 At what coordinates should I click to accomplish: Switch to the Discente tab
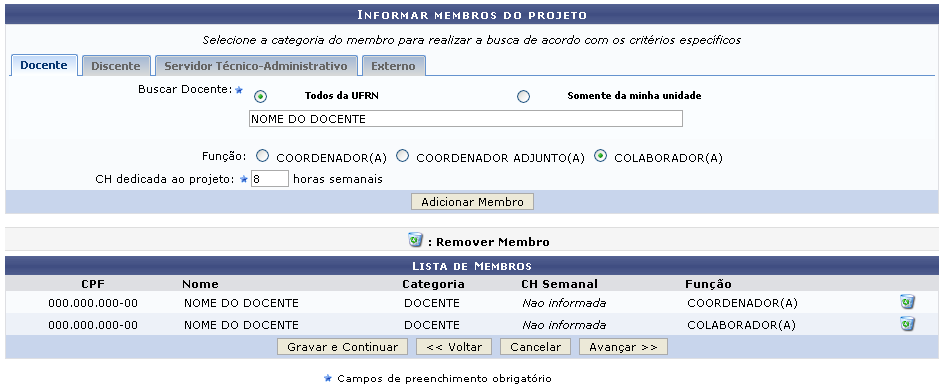(115, 66)
